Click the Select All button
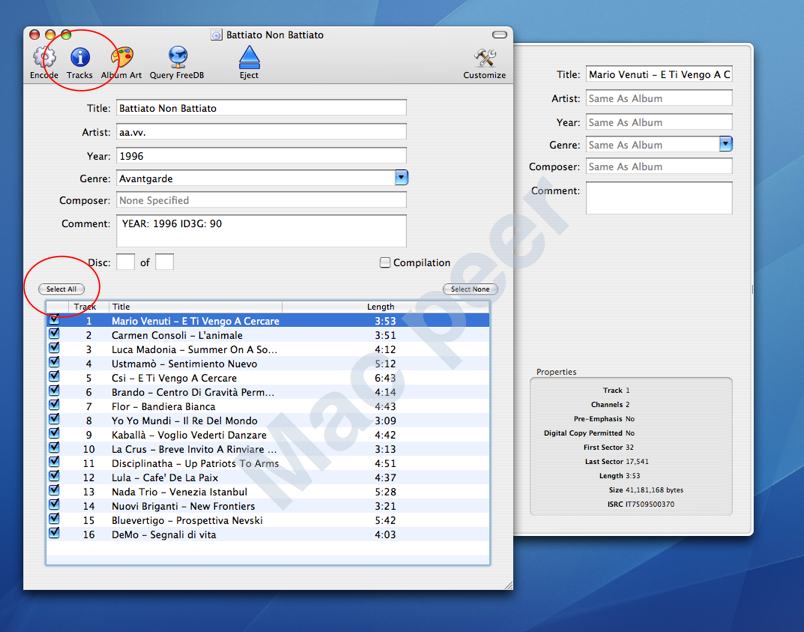 62,289
